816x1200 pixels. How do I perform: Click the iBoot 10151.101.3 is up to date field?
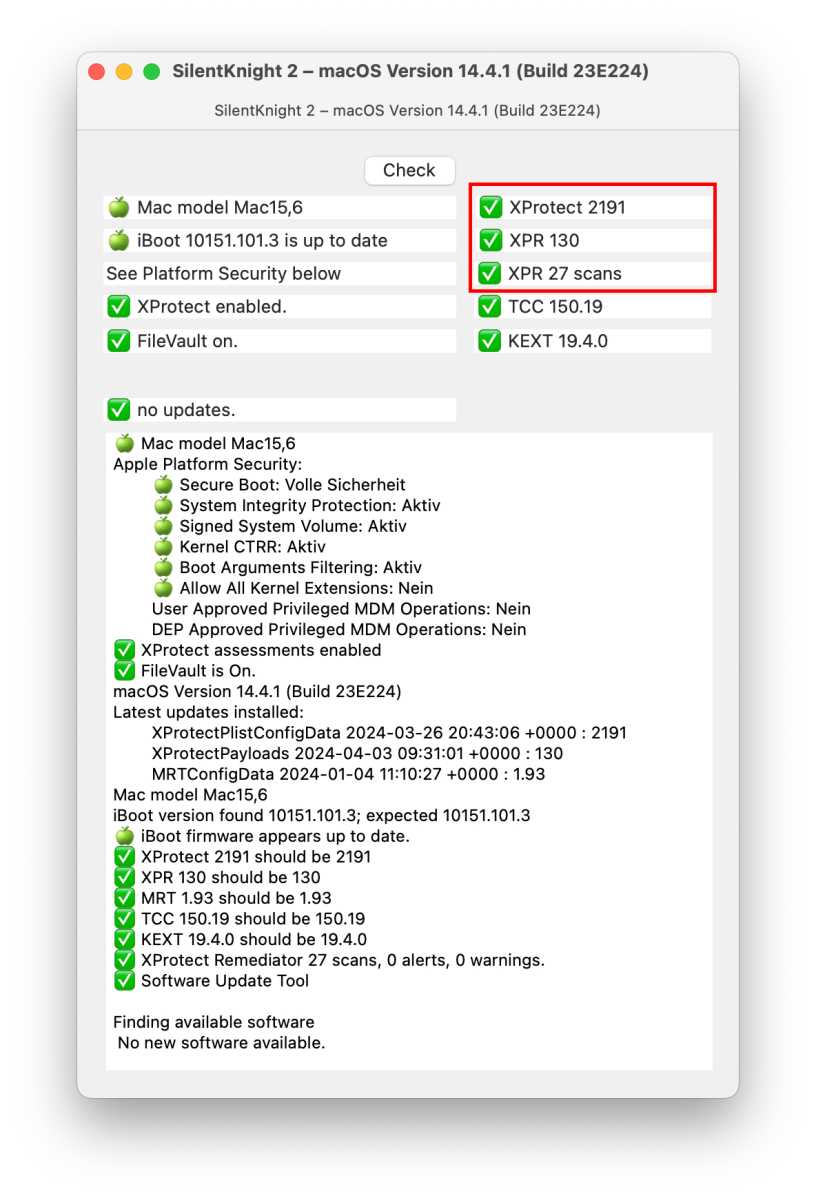point(280,241)
